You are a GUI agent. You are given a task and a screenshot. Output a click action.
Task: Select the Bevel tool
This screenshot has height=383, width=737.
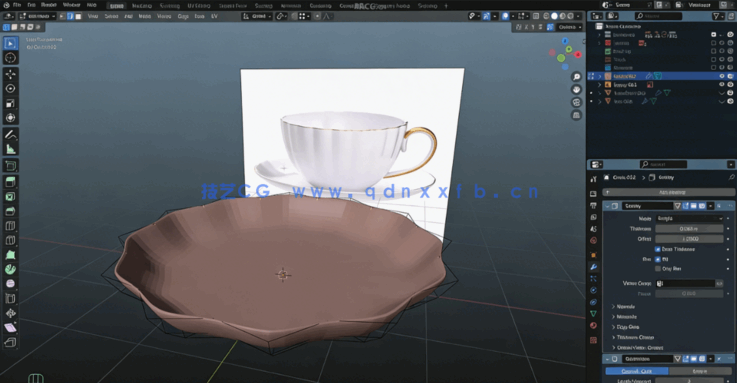[10, 211]
